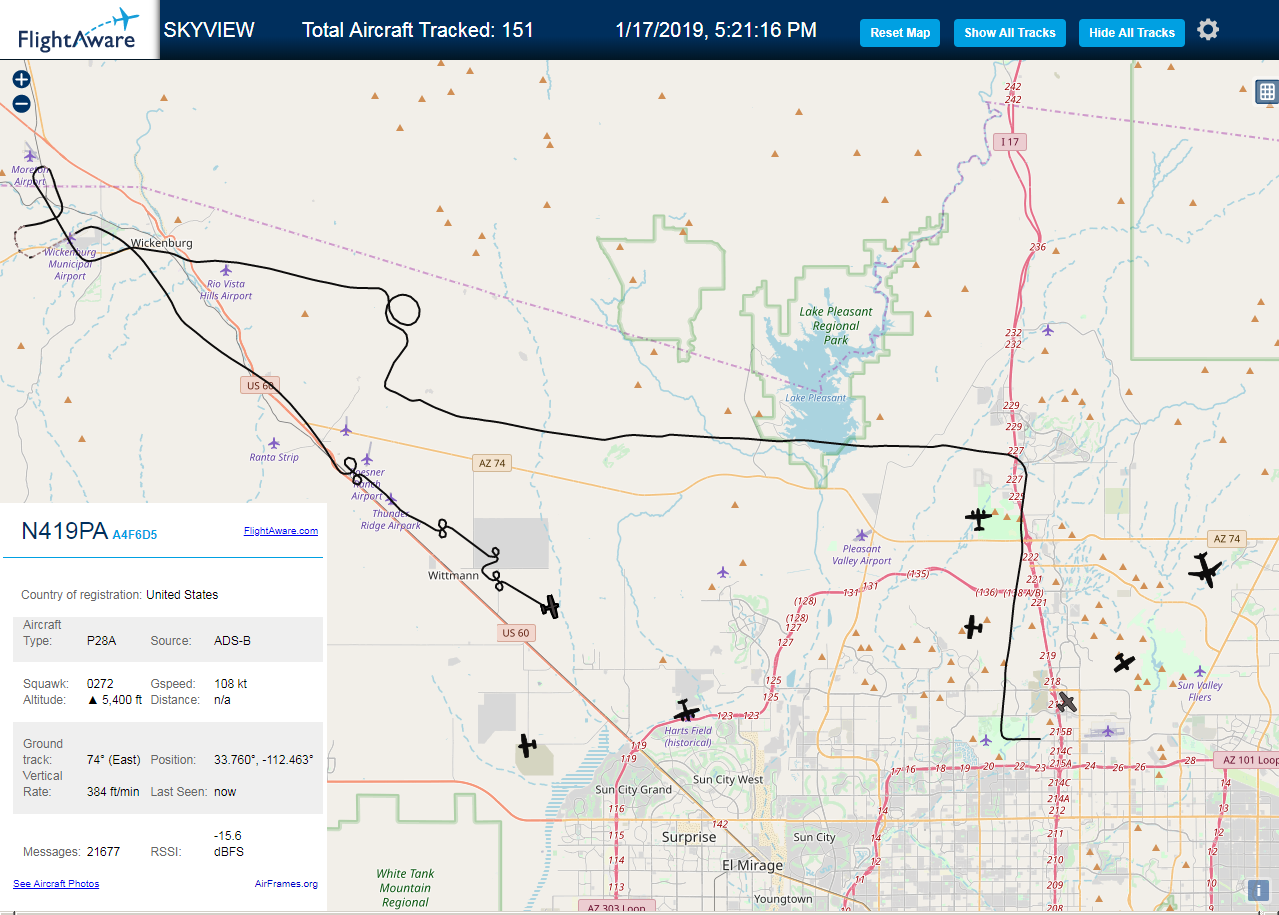
Task: Click the Surprise city label
Action: click(x=689, y=836)
